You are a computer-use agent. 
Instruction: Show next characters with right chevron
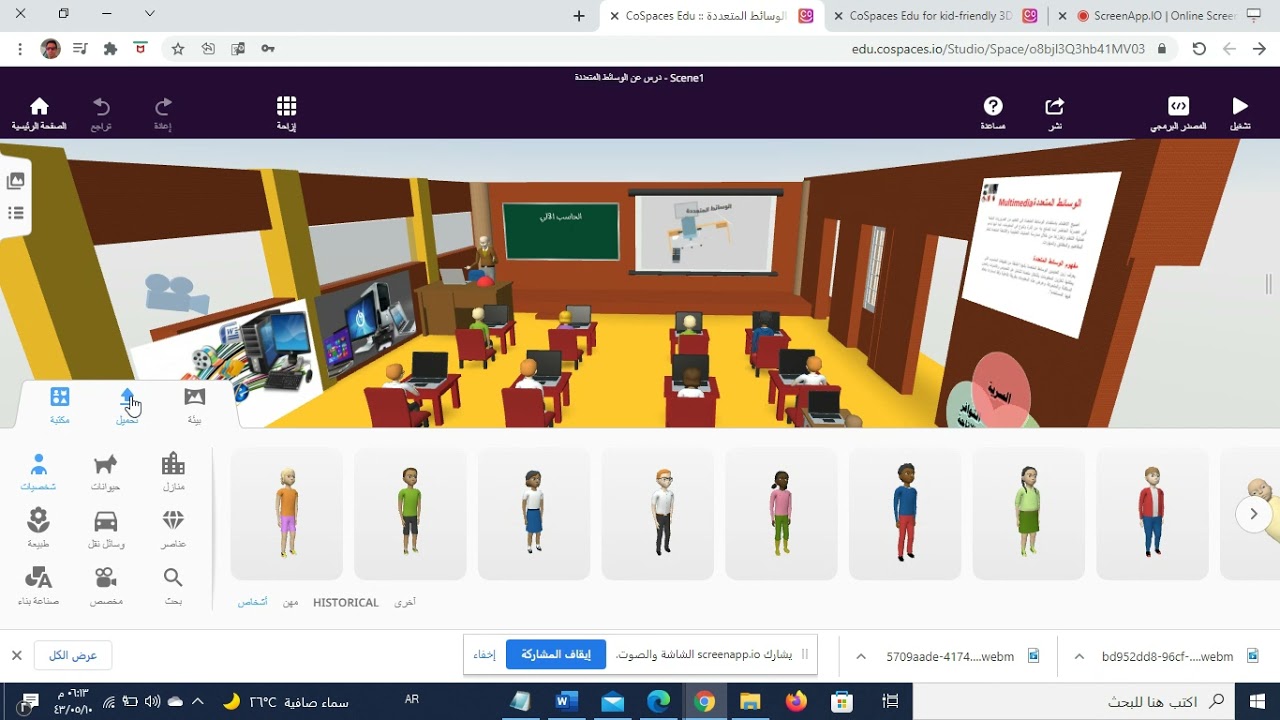[1253, 514]
